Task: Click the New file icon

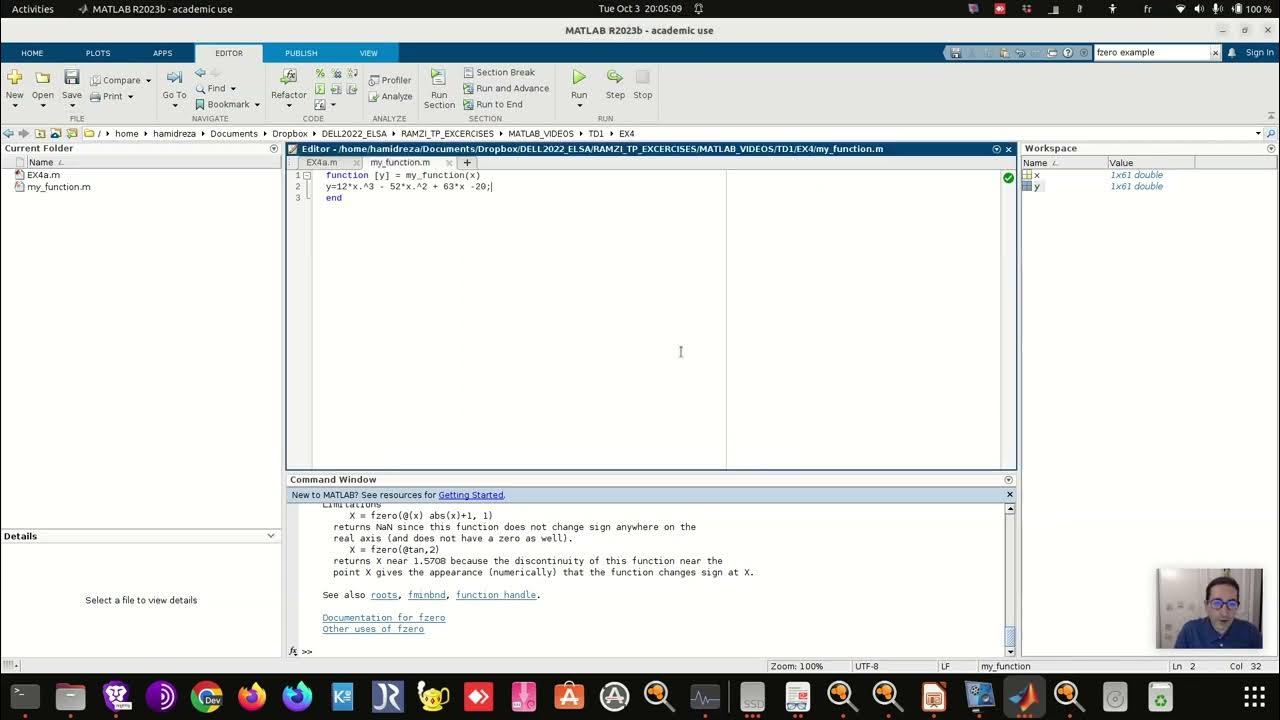Action: 14,77
